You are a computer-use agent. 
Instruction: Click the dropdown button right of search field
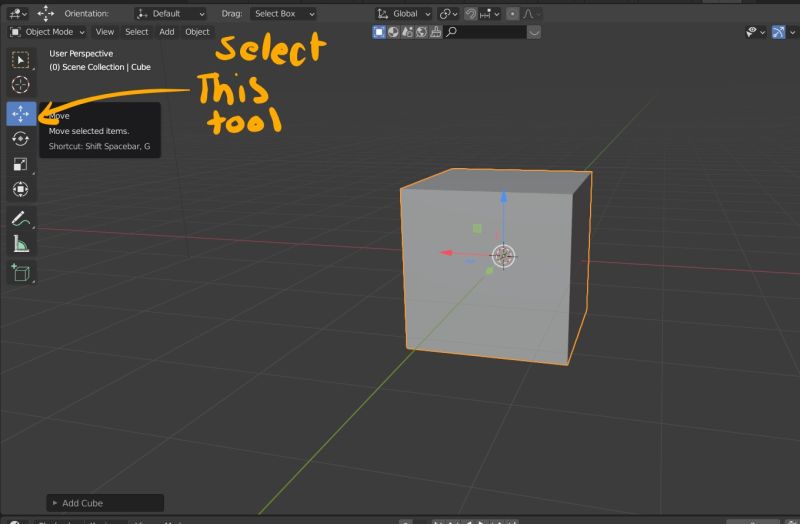tap(534, 32)
